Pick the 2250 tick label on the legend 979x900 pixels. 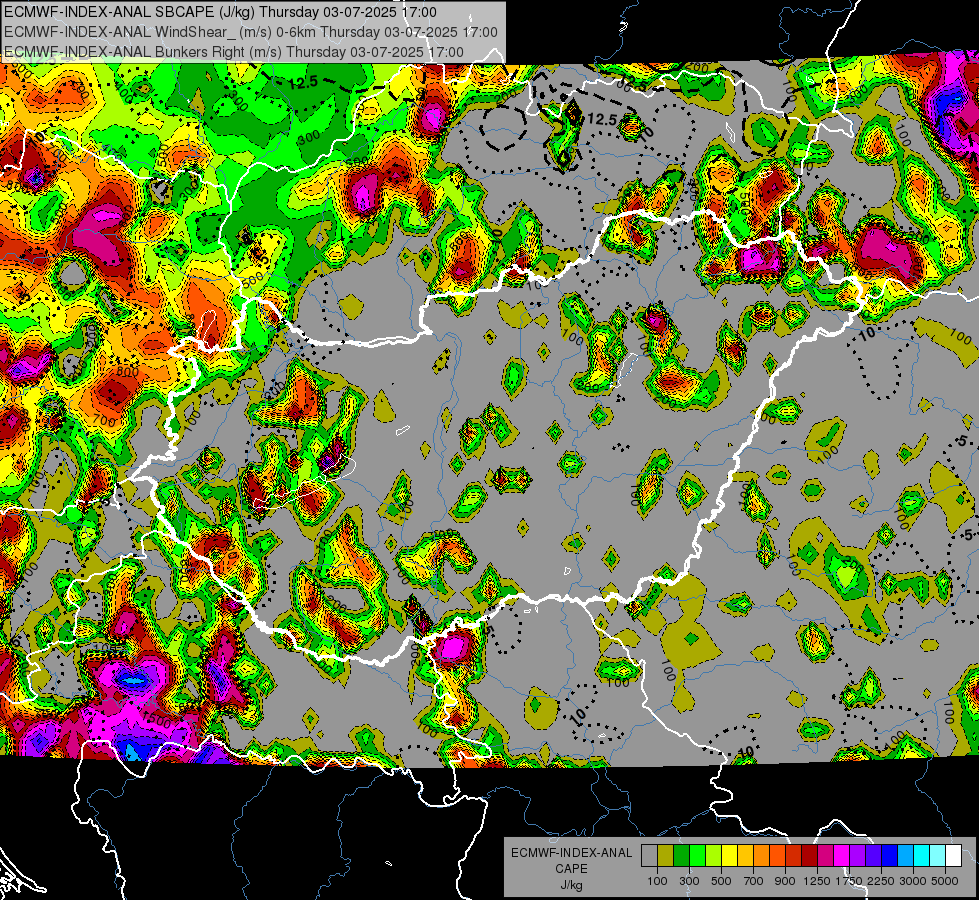click(x=881, y=881)
